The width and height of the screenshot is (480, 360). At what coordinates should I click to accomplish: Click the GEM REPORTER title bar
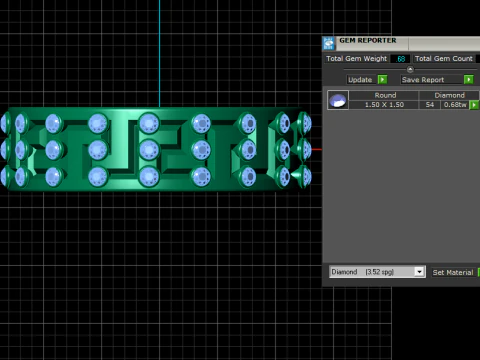pos(402,43)
